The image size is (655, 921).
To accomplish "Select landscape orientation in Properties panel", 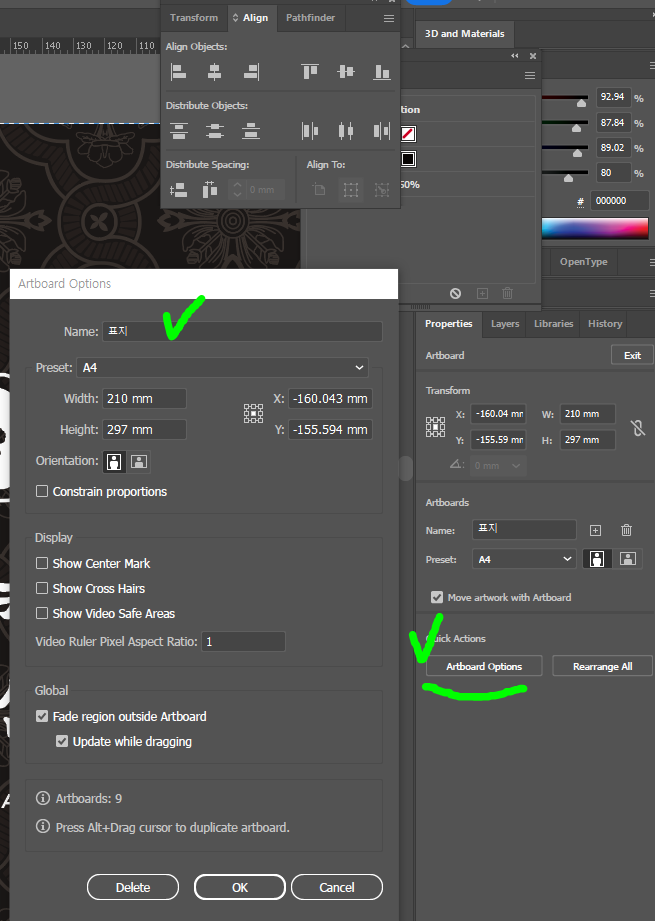I will (627, 559).
